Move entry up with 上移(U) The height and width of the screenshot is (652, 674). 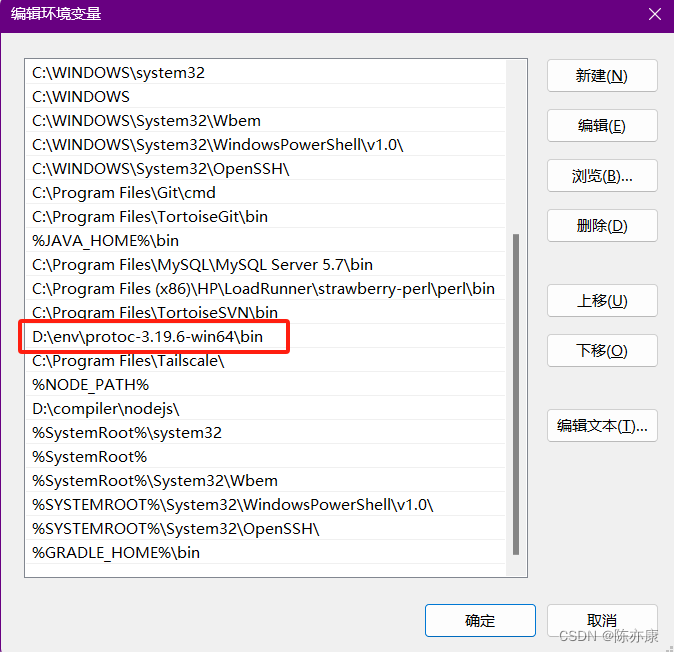[602, 300]
